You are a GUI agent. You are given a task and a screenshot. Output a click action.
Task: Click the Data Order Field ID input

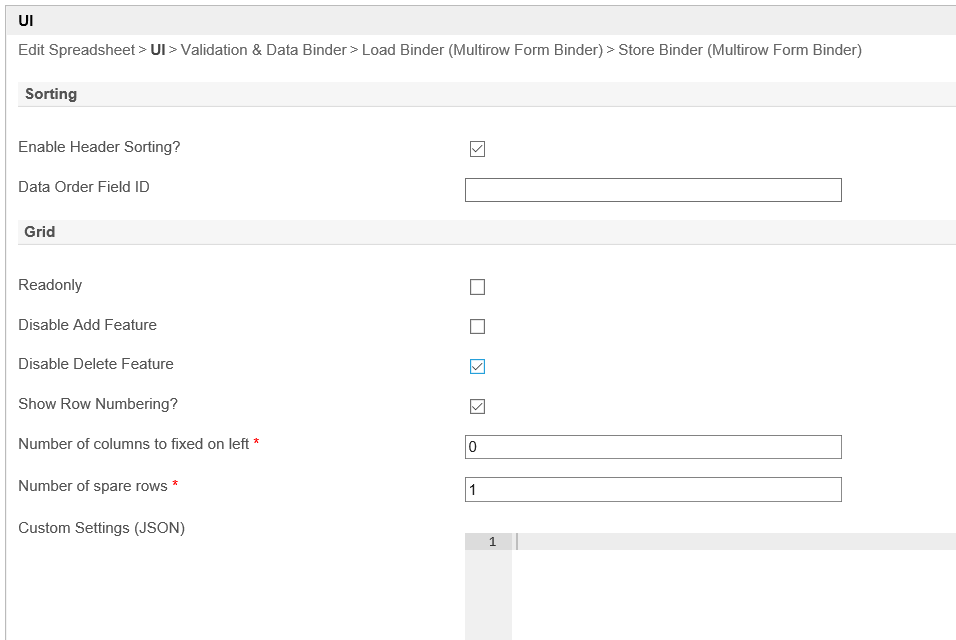tap(653, 190)
